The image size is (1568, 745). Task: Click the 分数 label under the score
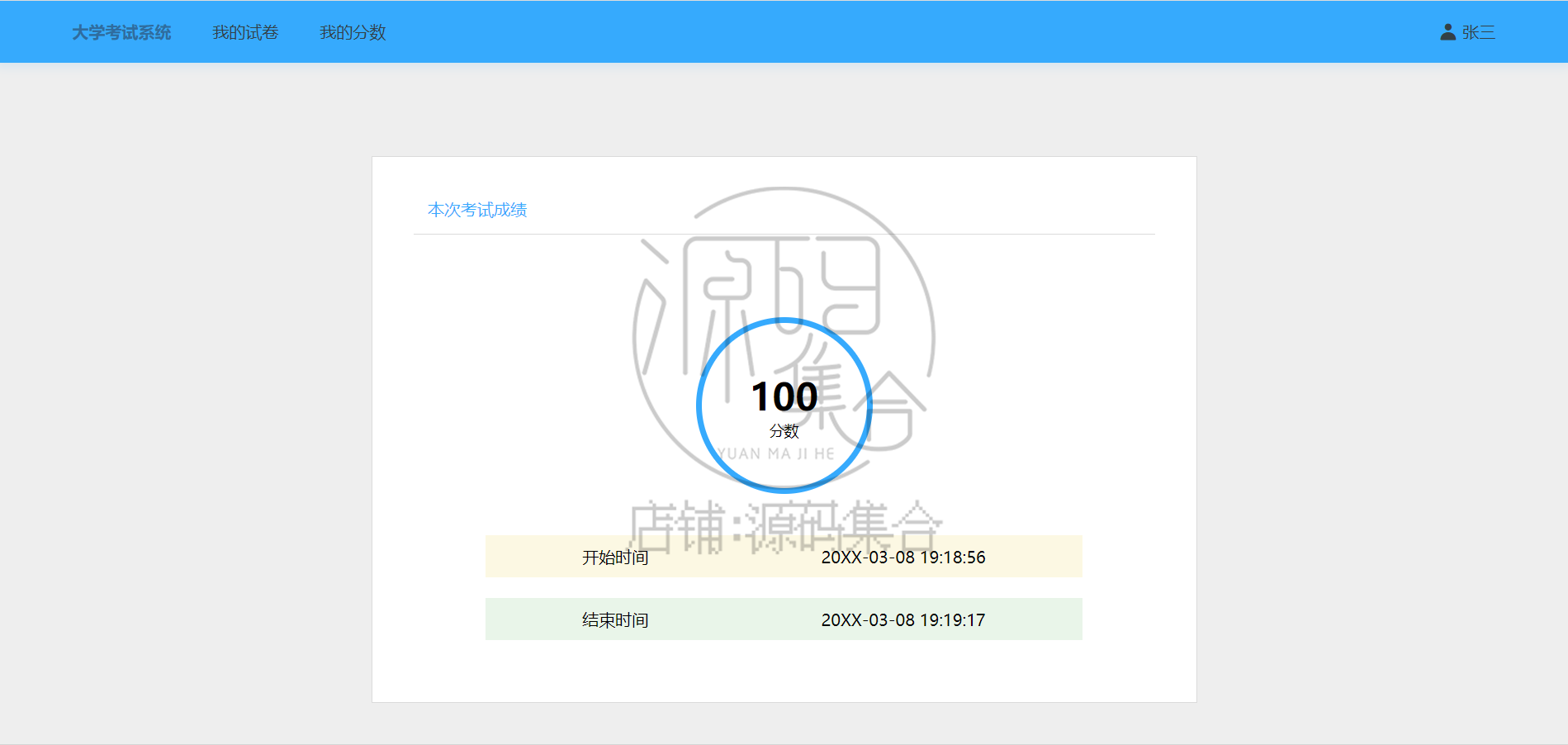(x=784, y=431)
